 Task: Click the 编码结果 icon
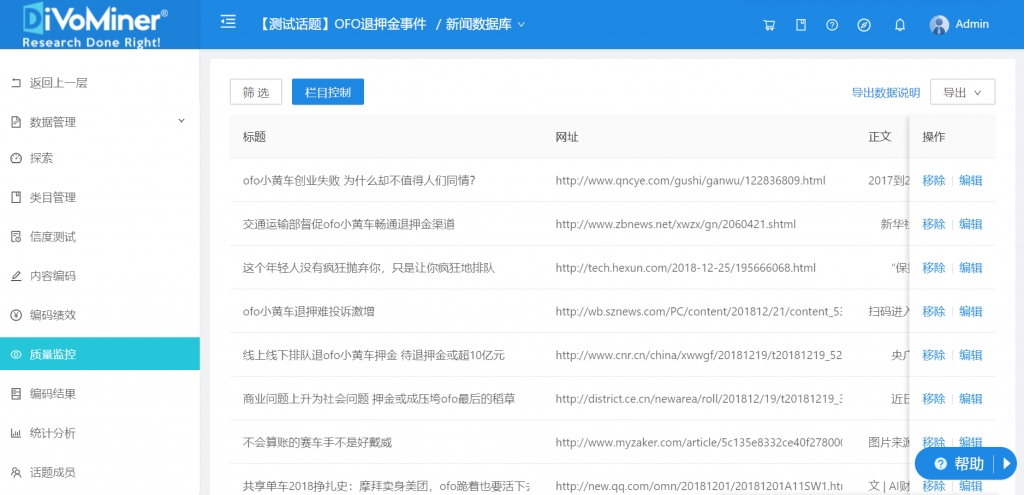click(x=16, y=394)
